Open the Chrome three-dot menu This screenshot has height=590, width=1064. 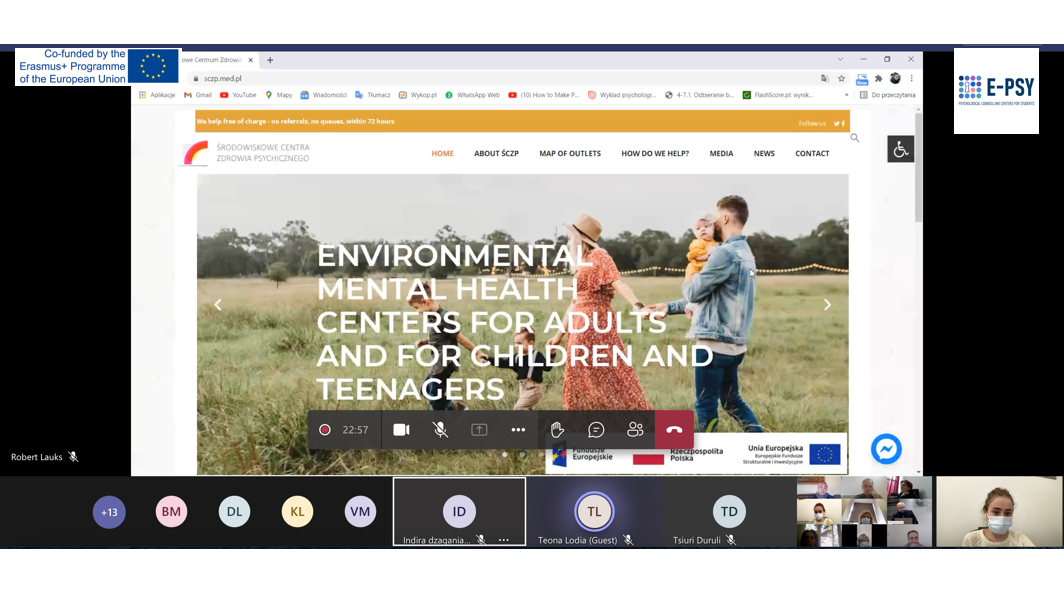[911, 78]
